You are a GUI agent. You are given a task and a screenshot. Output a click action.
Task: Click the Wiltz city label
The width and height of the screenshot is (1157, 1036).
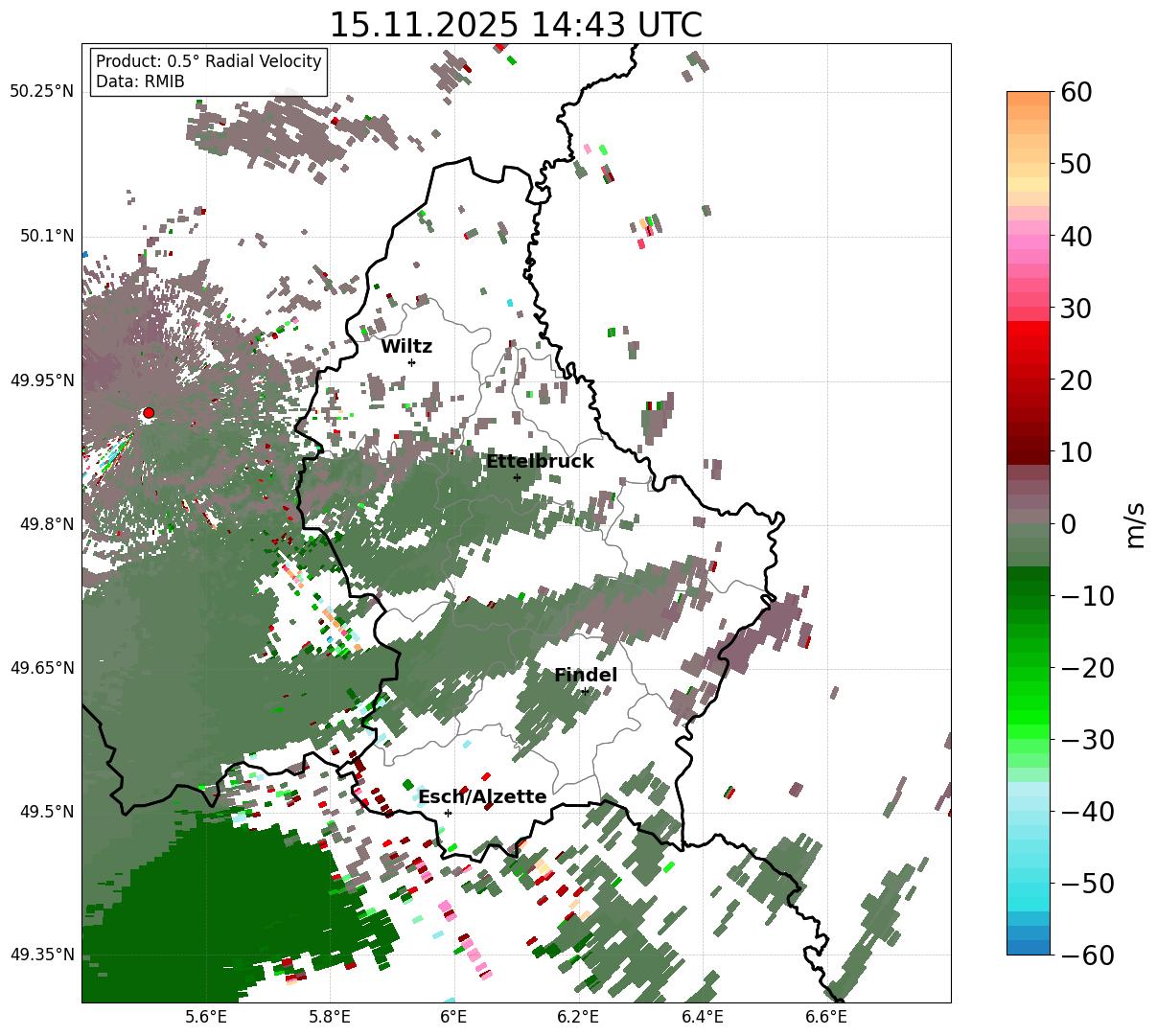pos(406,347)
